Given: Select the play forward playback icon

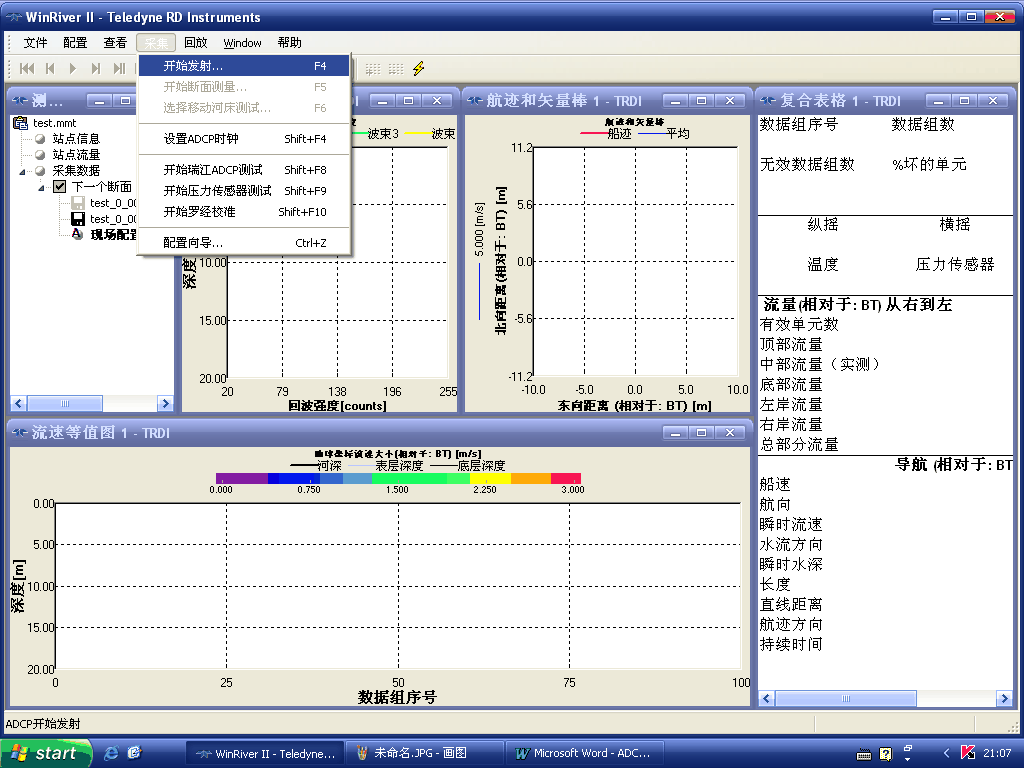Looking at the screenshot, I should tap(72, 67).
